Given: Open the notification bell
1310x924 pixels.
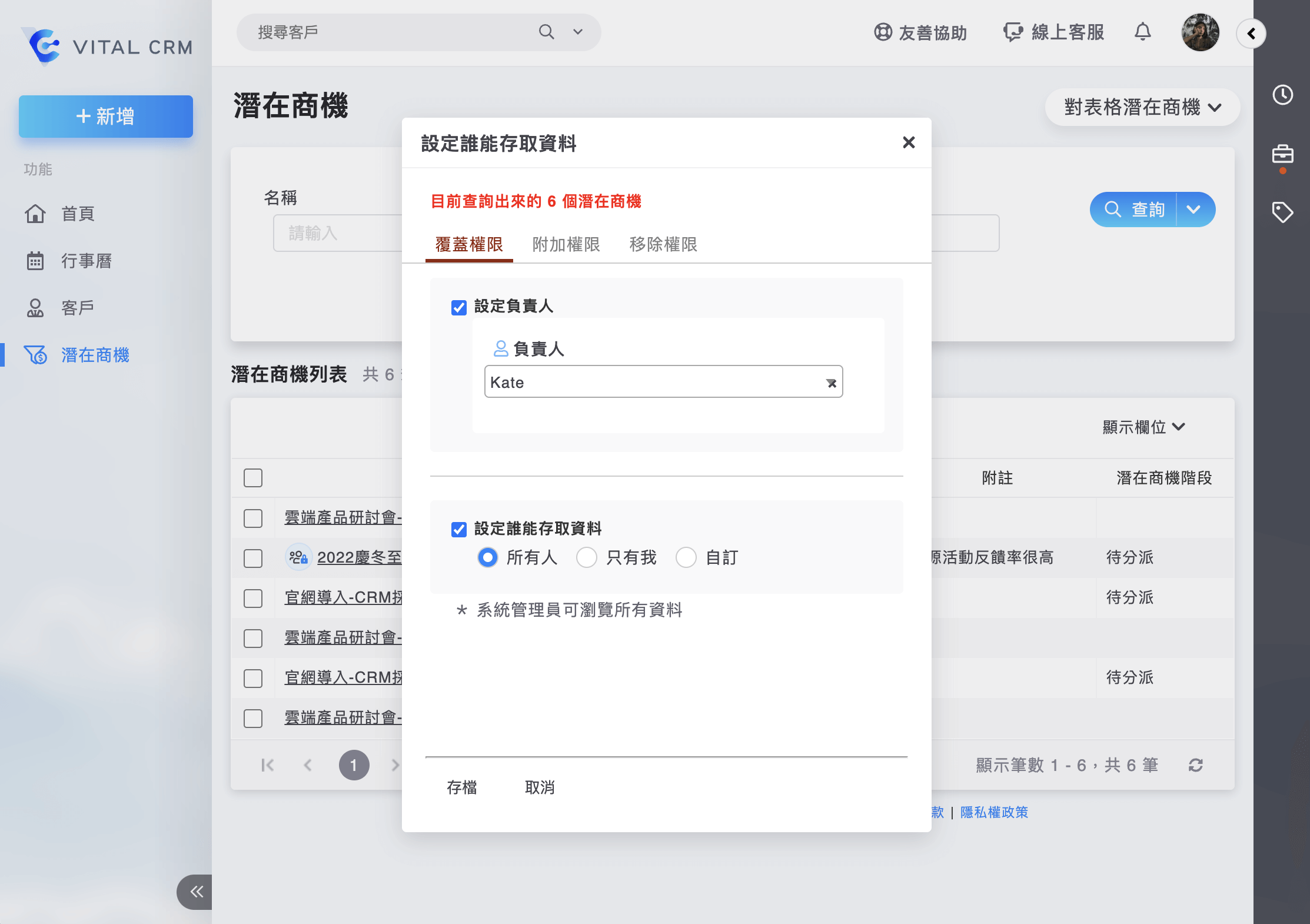Looking at the screenshot, I should point(1143,32).
